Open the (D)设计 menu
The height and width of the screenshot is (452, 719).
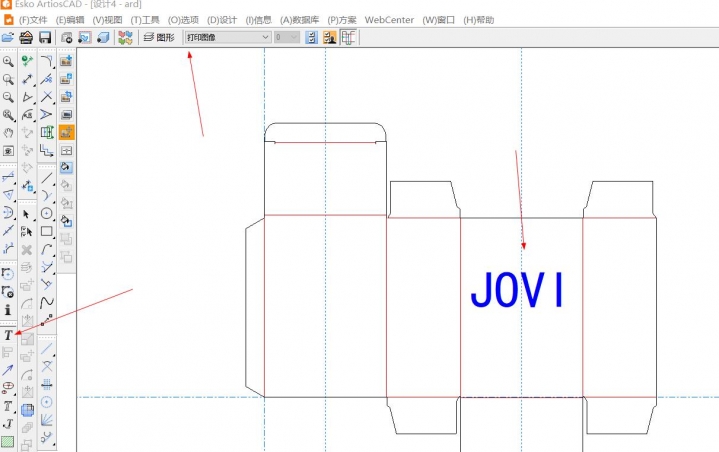222,19
